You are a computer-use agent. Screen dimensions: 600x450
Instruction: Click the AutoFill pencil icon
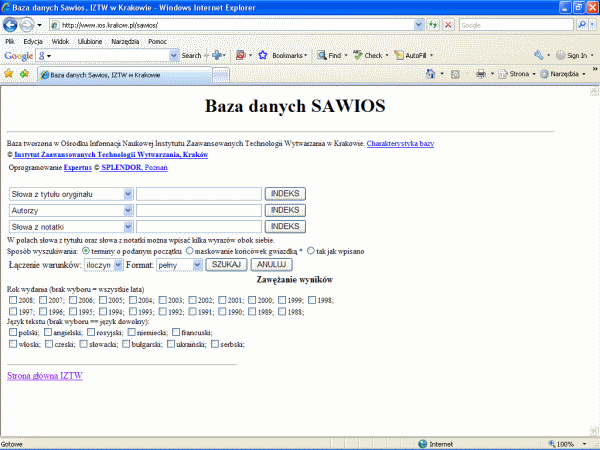(x=399, y=55)
